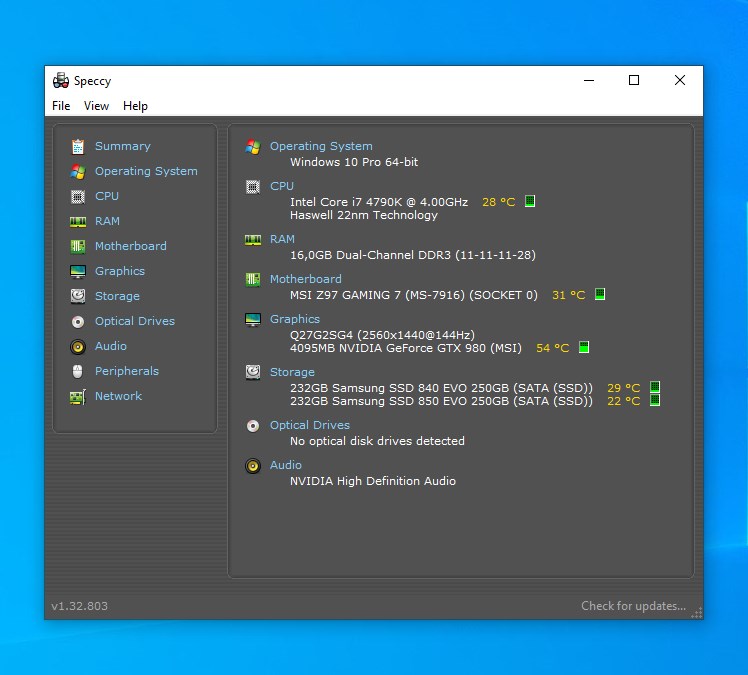Click the Speccy app icon in the title bar
748x675 pixels.
coord(61,81)
